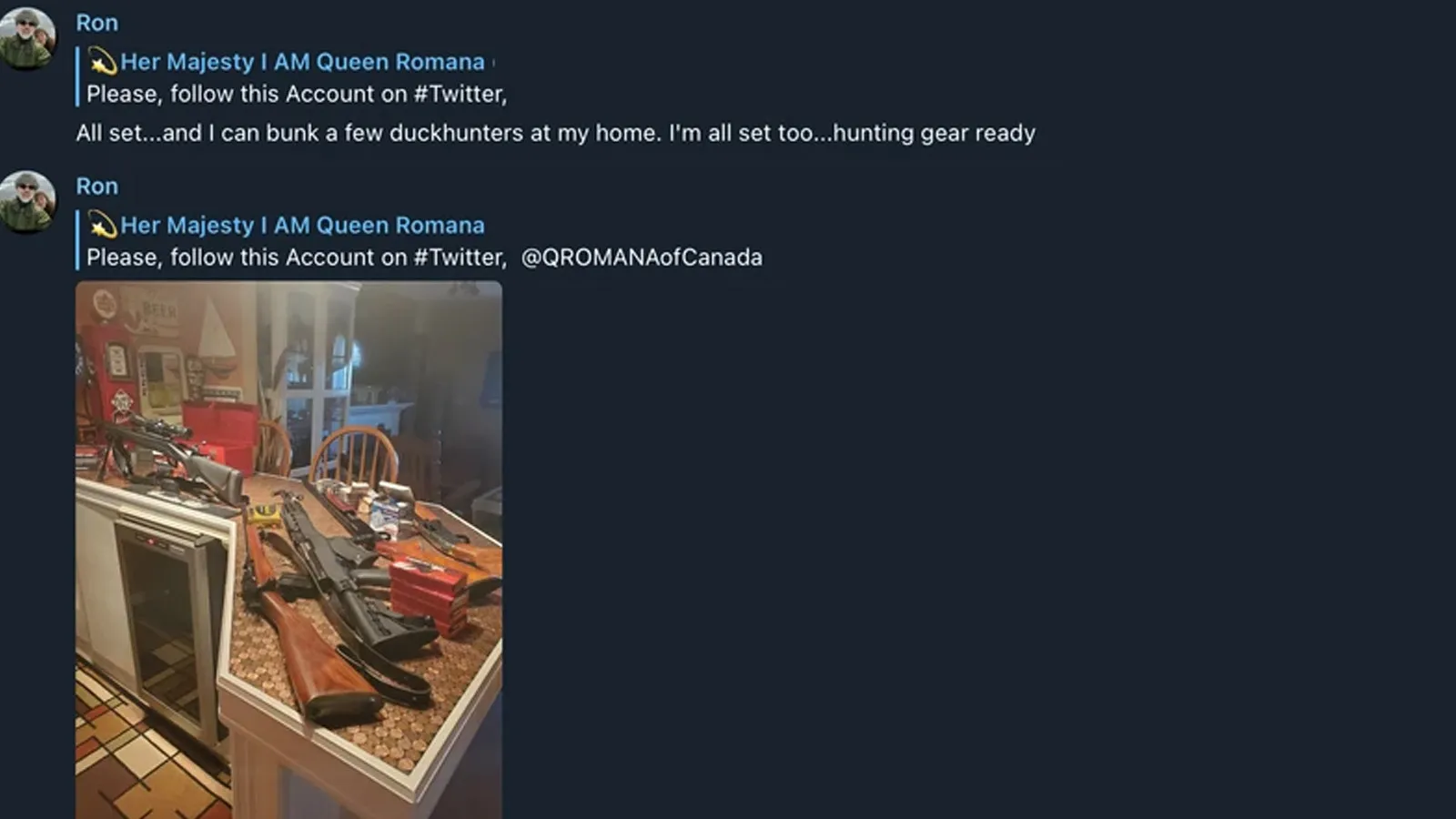
Task: Select the duckhunters message text
Action: click(555, 133)
